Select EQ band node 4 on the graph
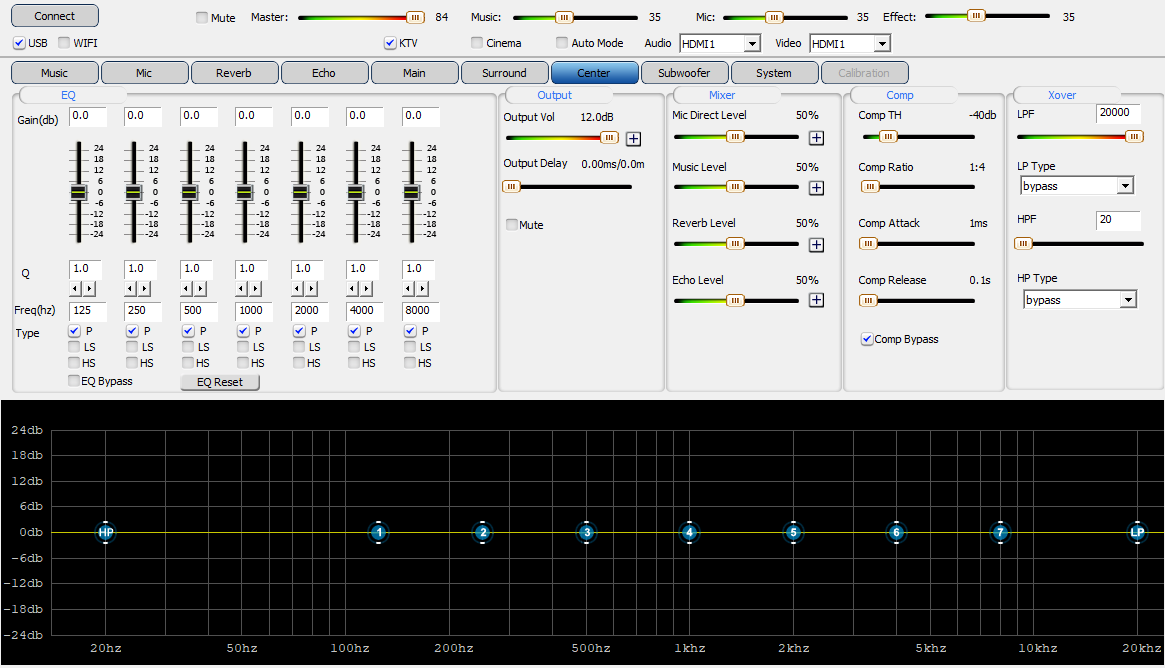The height and width of the screenshot is (668, 1165). [x=689, y=533]
